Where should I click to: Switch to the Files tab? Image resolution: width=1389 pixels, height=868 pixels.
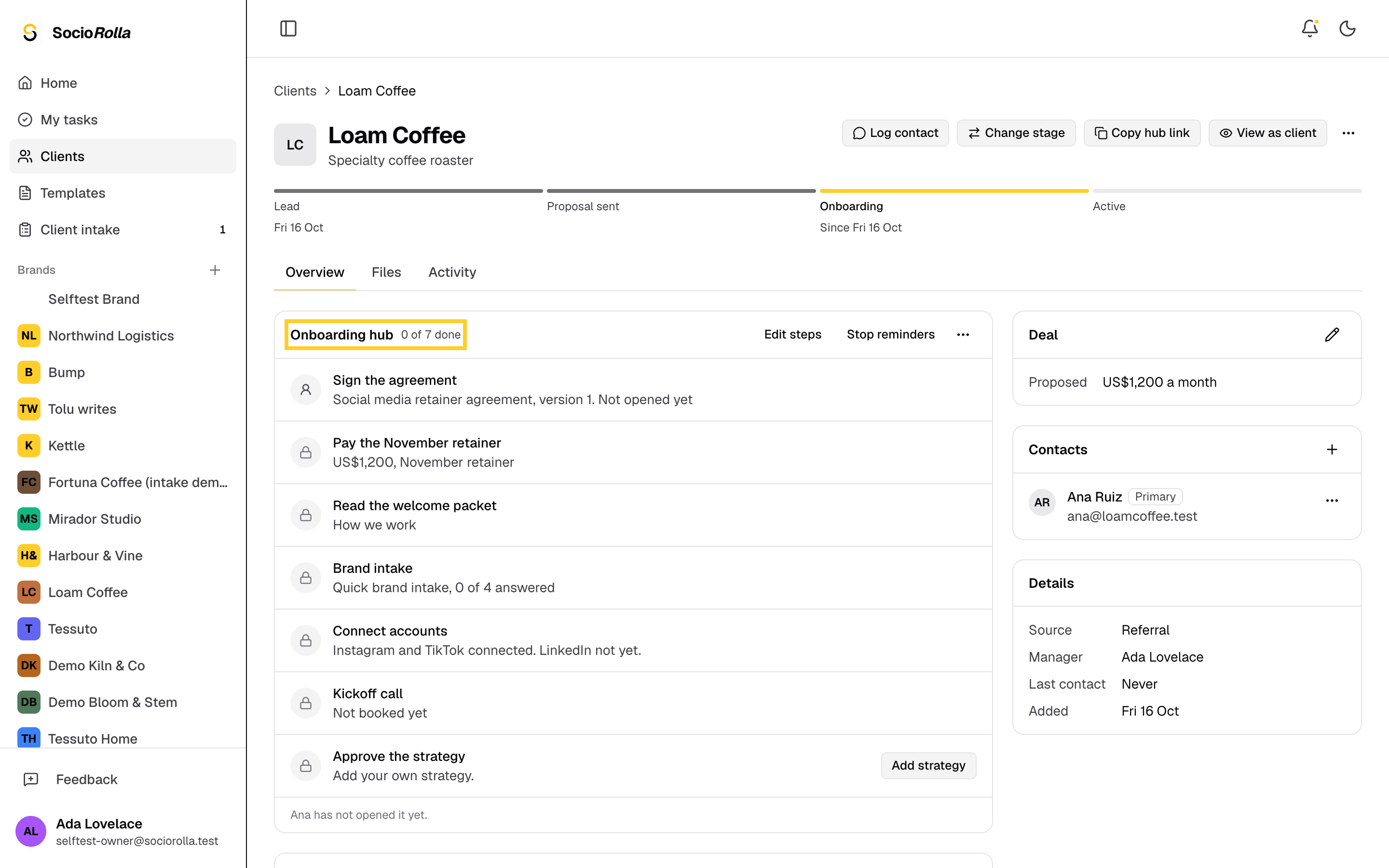(386, 272)
